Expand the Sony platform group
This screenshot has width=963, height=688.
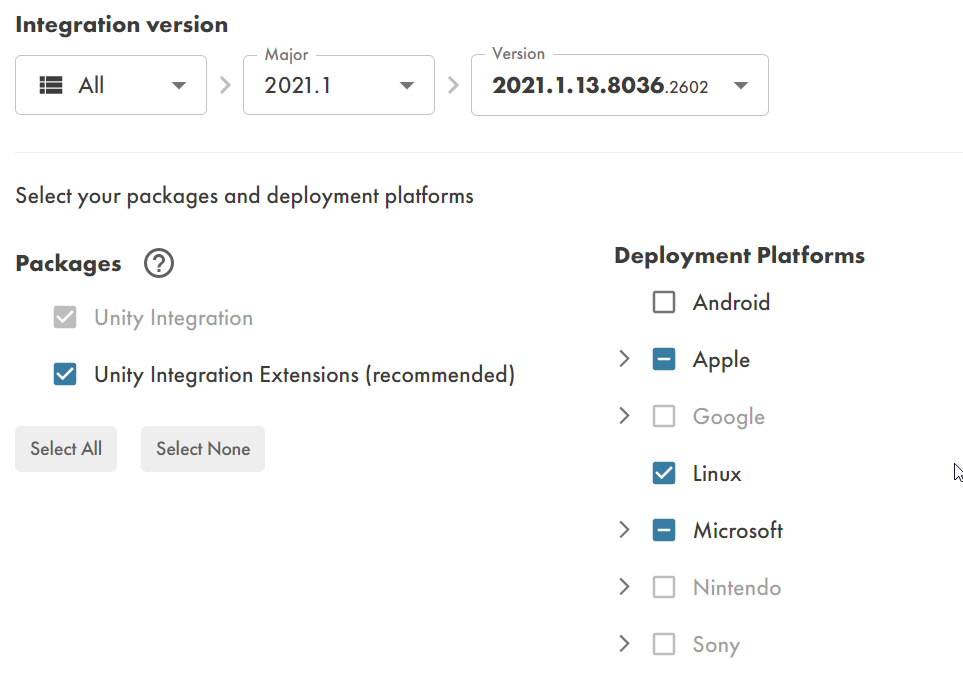click(625, 644)
